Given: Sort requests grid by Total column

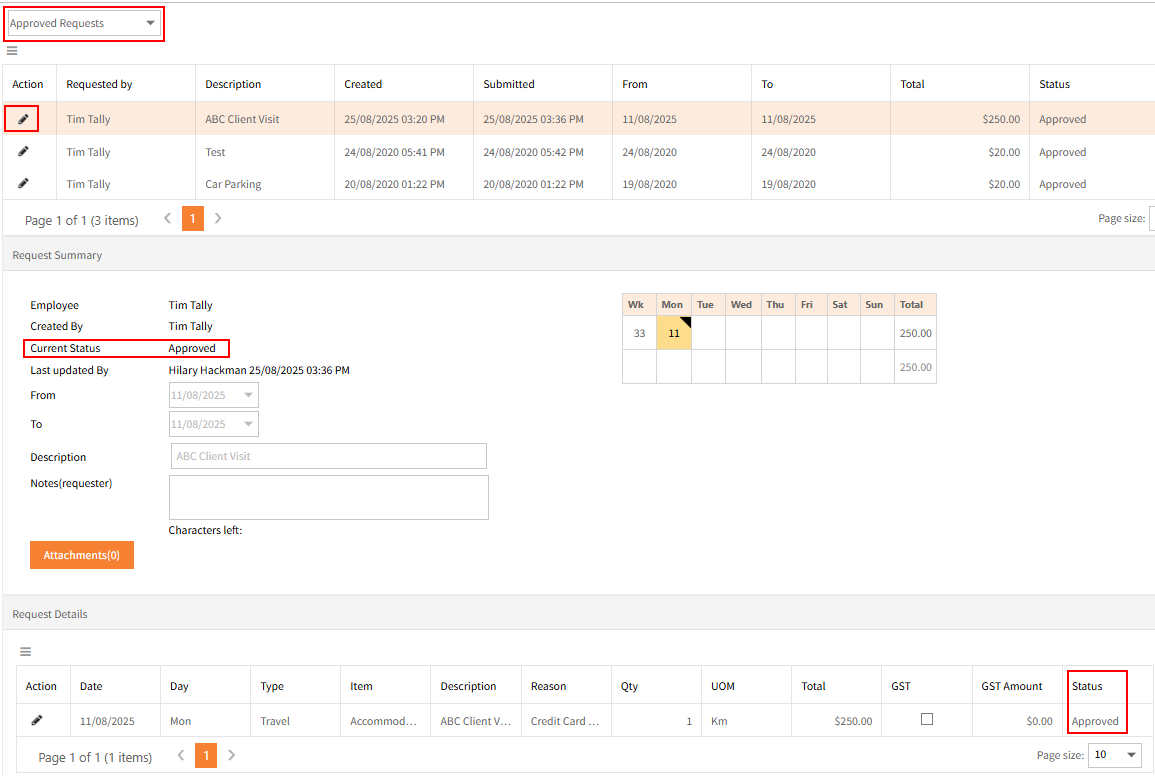Looking at the screenshot, I should (x=912, y=84).
